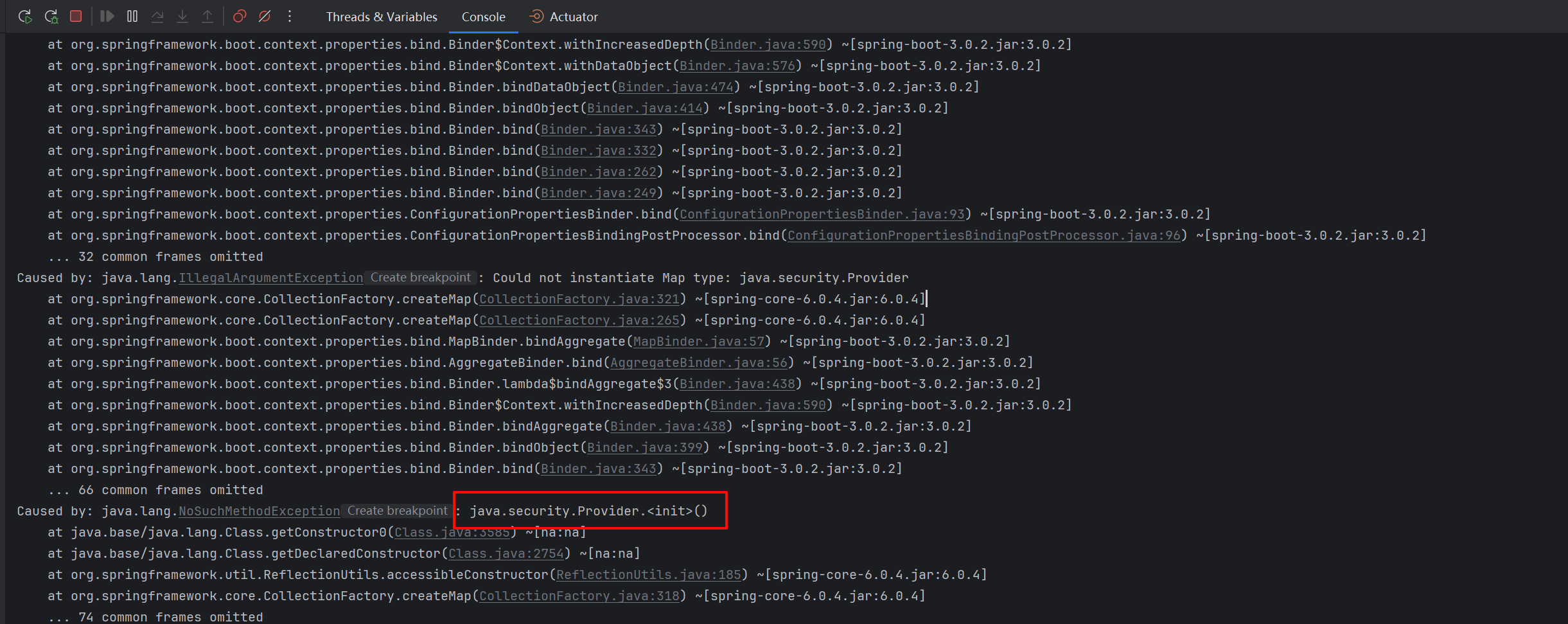The height and width of the screenshot is (624, 1568).
Task: Click the 'Could not instantiate Map type' message
Action: point(701,278)
